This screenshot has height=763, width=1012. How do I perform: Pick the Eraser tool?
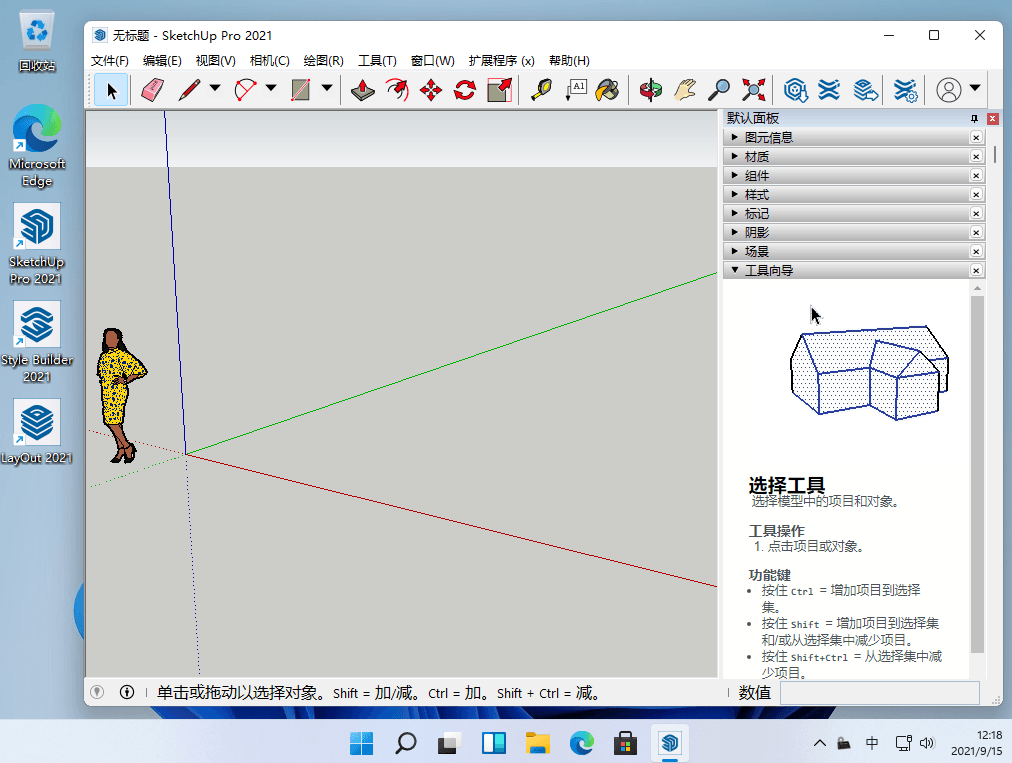(x=152, y=90)
